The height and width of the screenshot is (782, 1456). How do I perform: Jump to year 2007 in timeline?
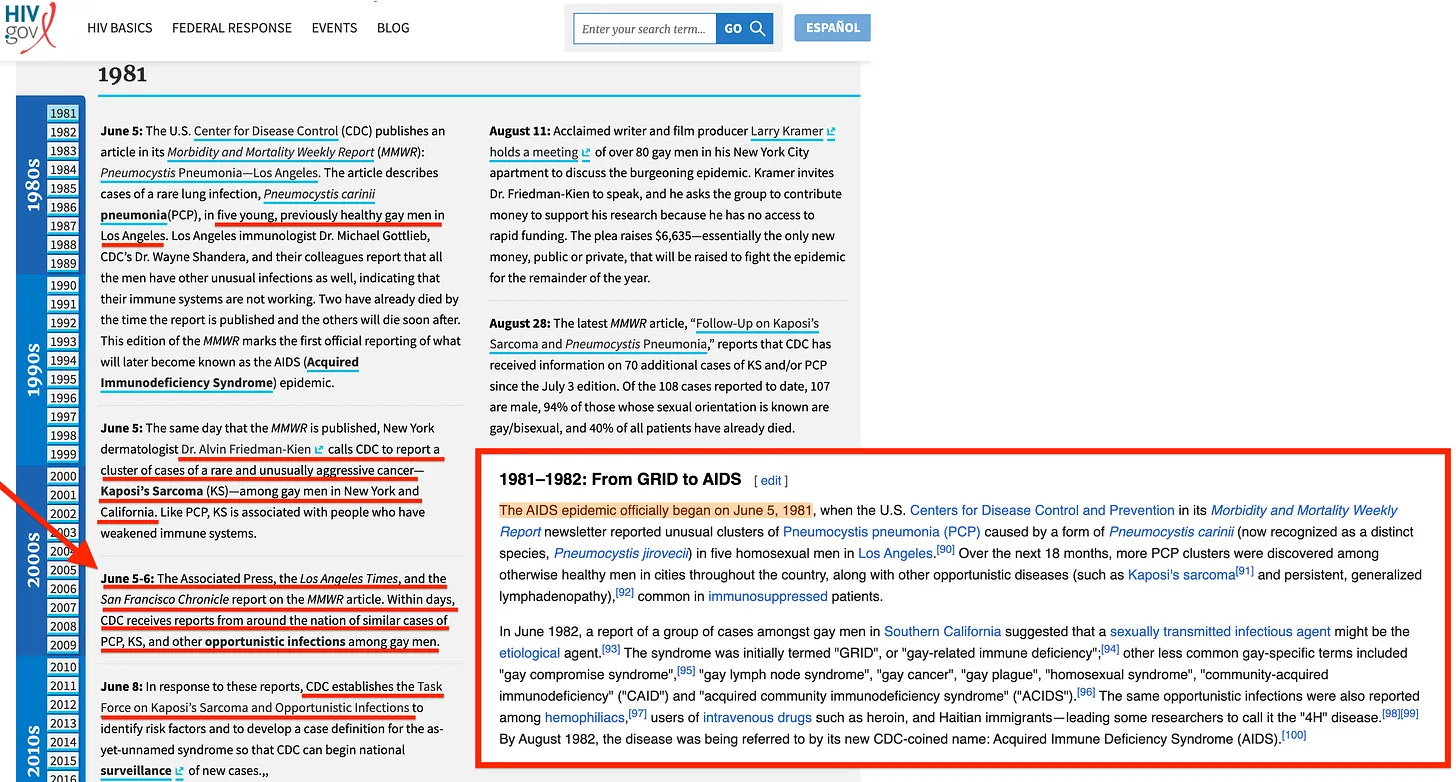63,607
